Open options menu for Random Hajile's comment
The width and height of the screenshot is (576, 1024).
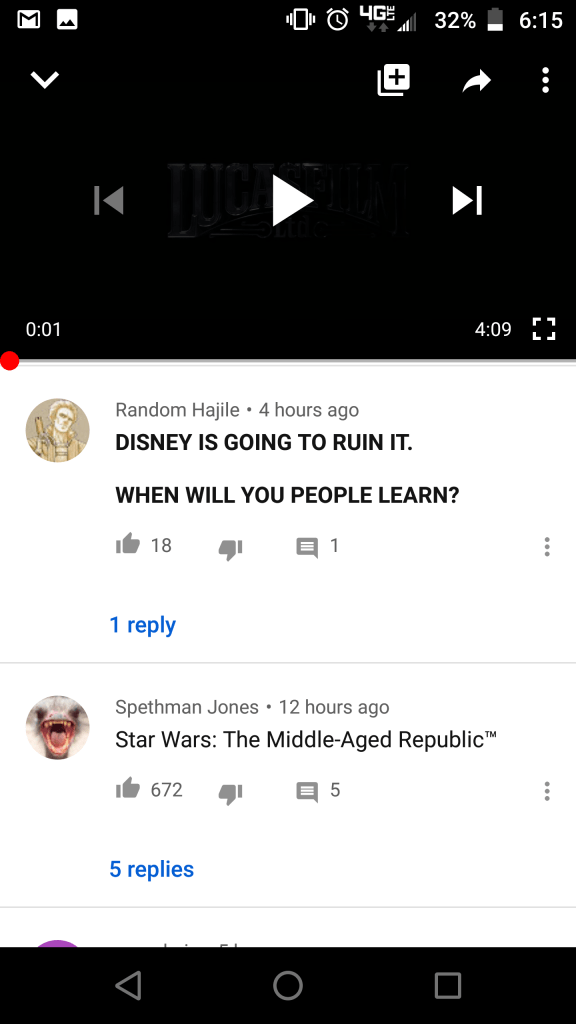point(547,547)
